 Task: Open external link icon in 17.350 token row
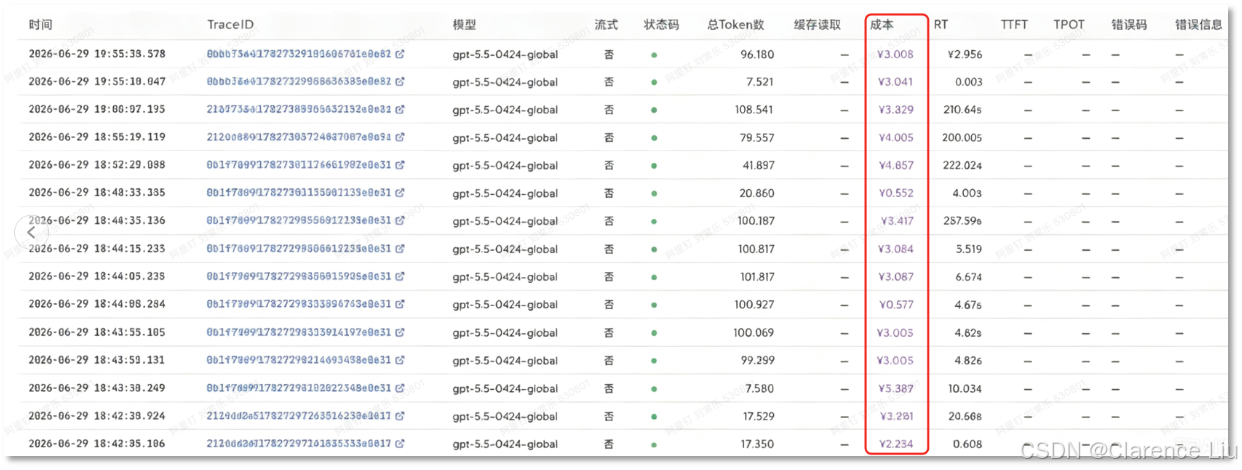click(x=400, y=443)
